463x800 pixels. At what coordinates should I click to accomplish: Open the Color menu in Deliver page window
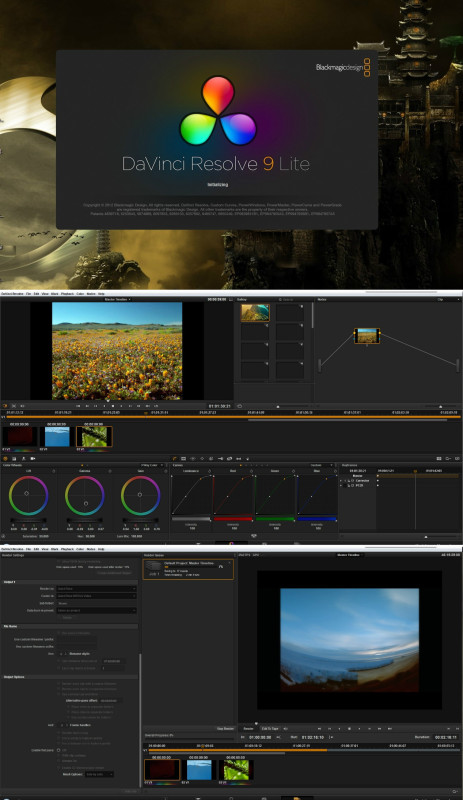pos(80,549)
